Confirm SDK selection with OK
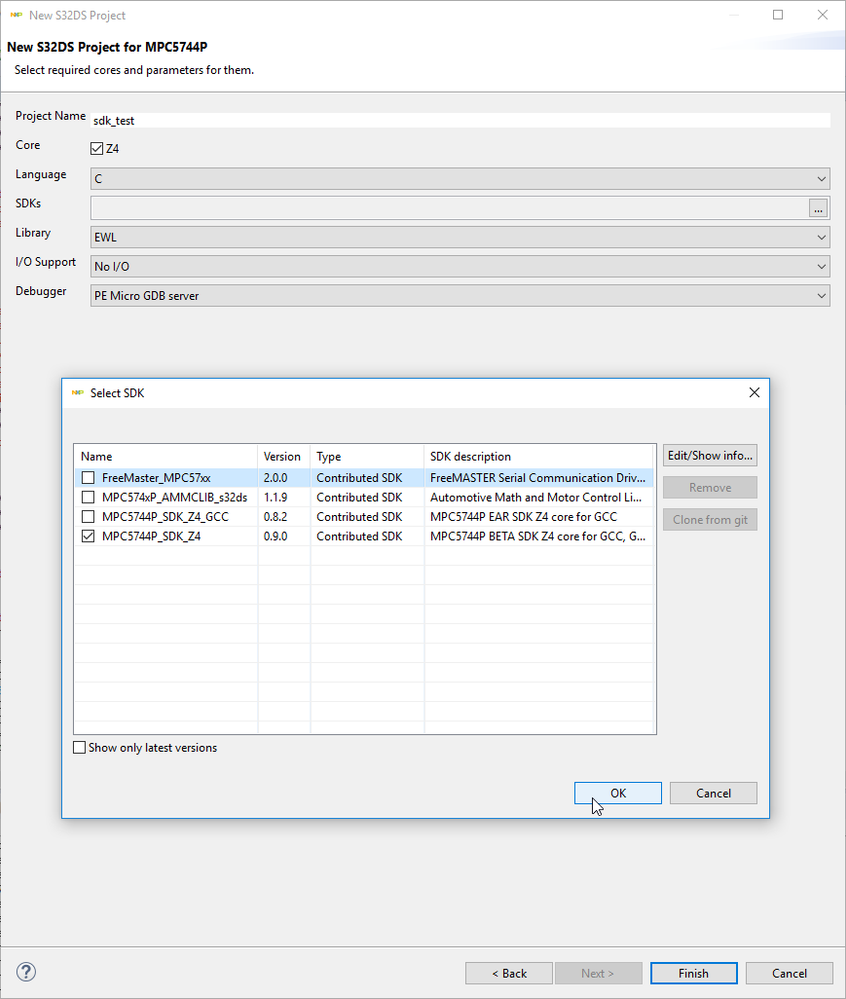This screenshot has height=999, width=846. click(618, 793)
